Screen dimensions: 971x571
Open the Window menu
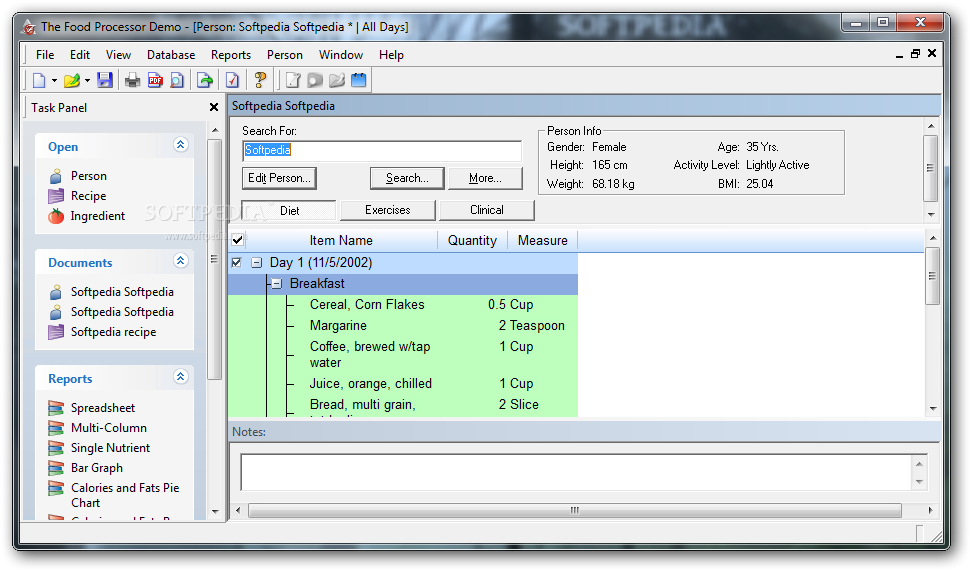click(x=341, y=55)
